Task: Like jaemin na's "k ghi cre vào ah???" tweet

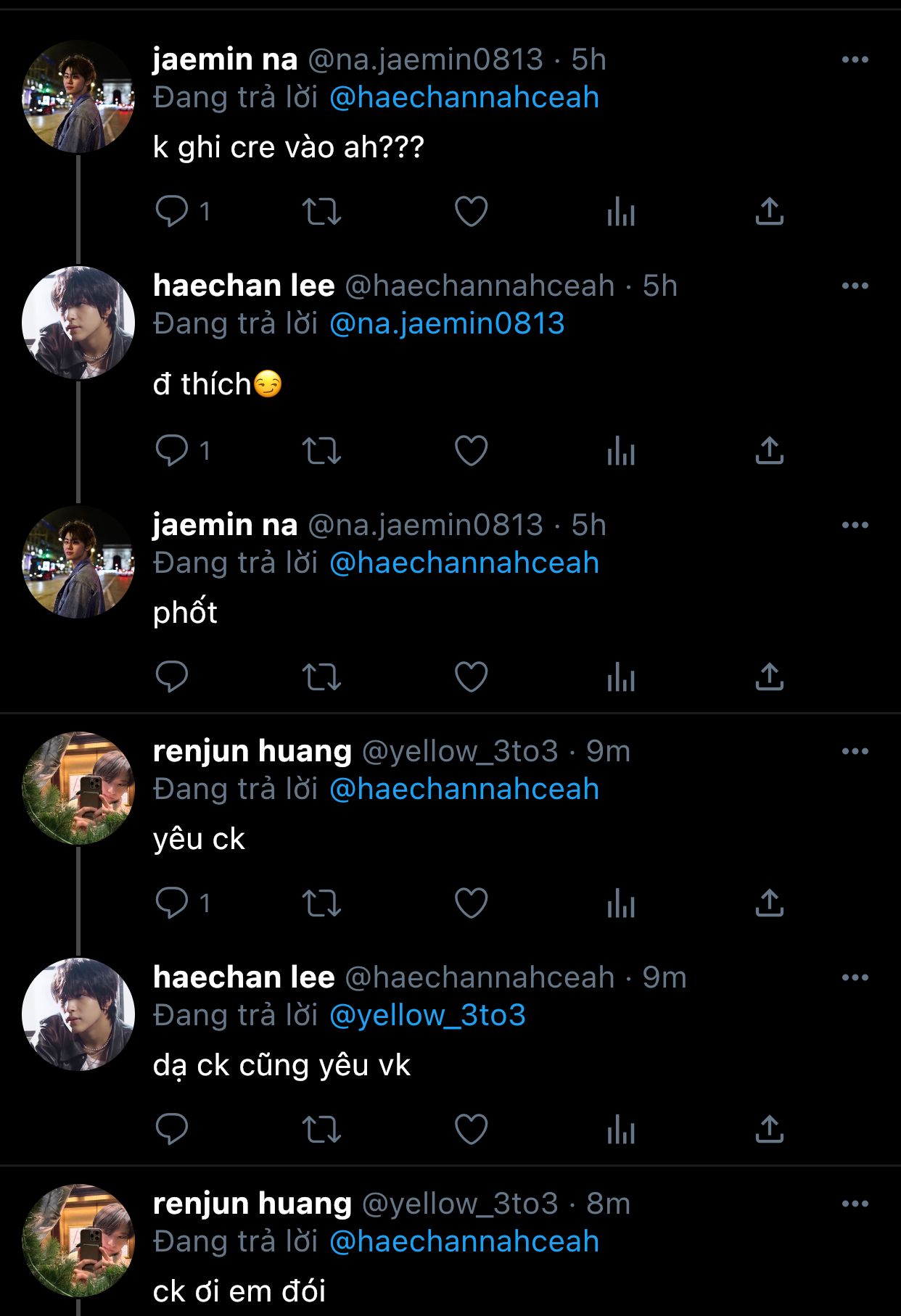Action: 471,212
